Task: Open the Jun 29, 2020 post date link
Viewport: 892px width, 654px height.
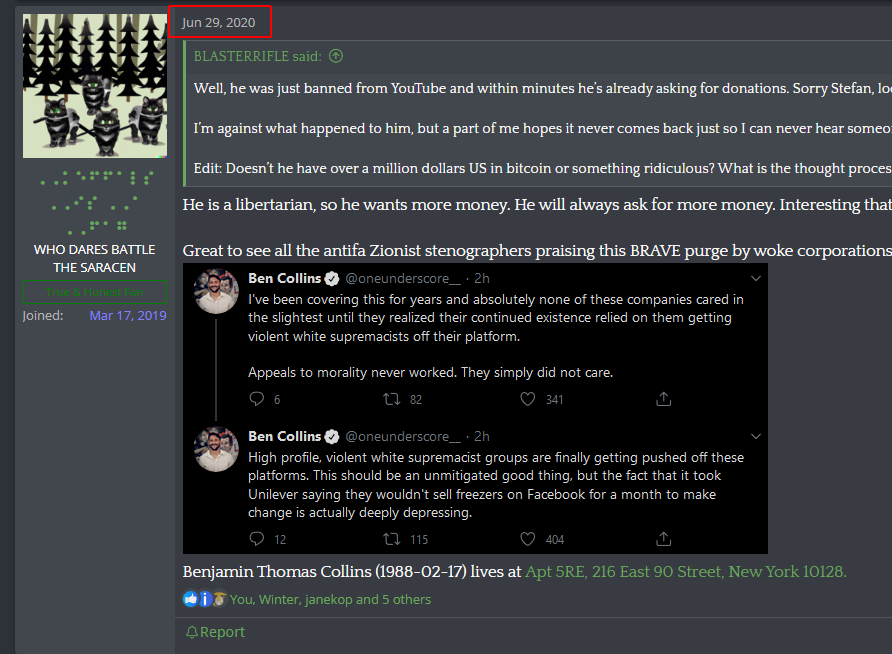Action: pyautogui.click(x=218, y=22)
